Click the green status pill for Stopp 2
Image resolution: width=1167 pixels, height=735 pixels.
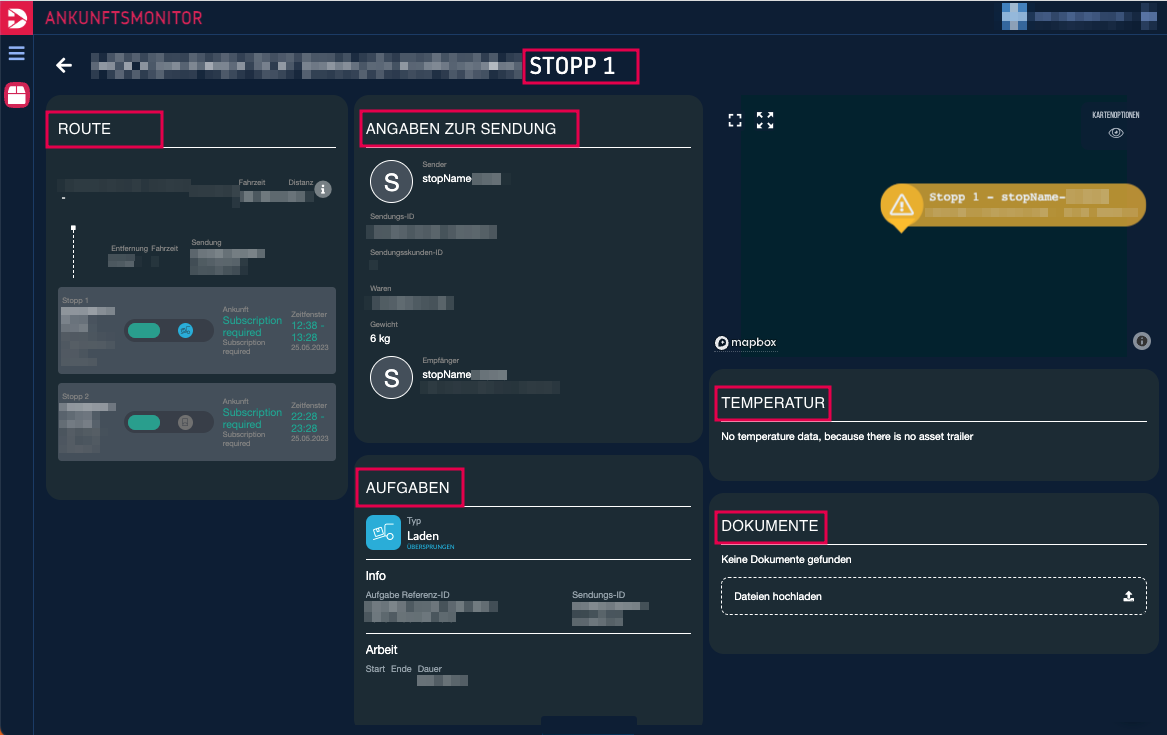(145, 423)
